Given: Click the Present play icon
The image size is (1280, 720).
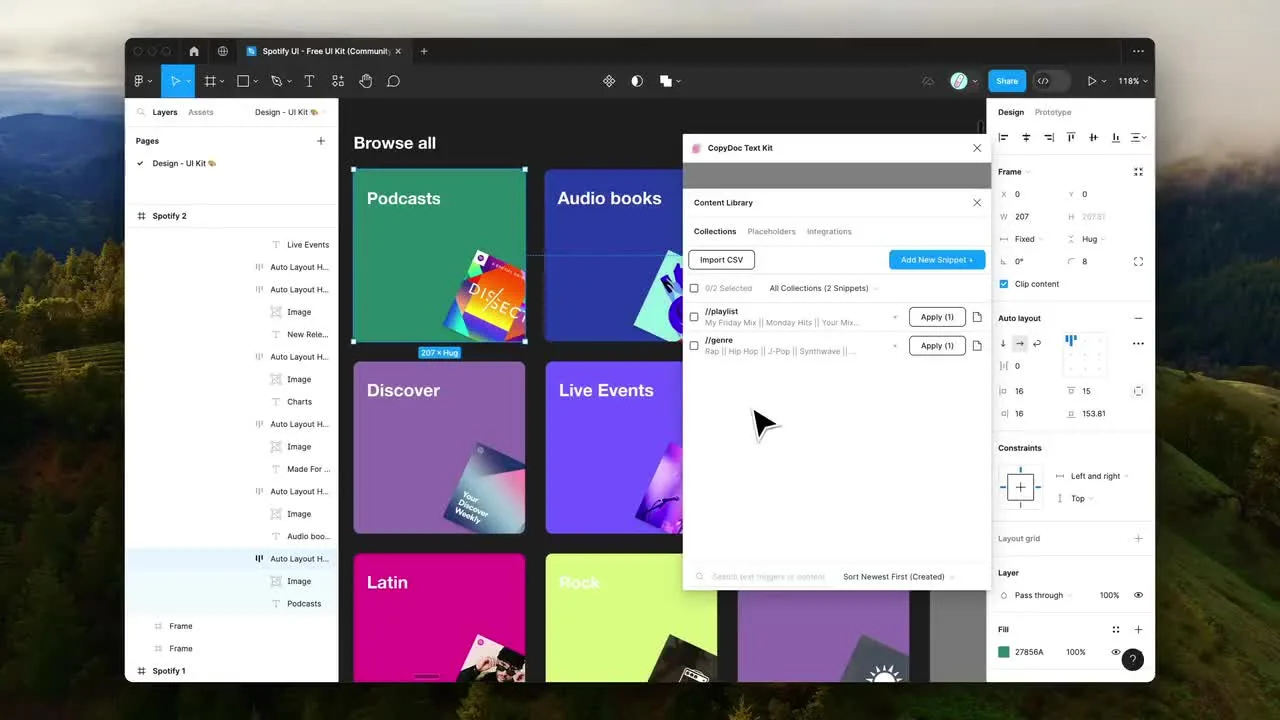Looking at the screenshot, I should [x=1092, y=81].
